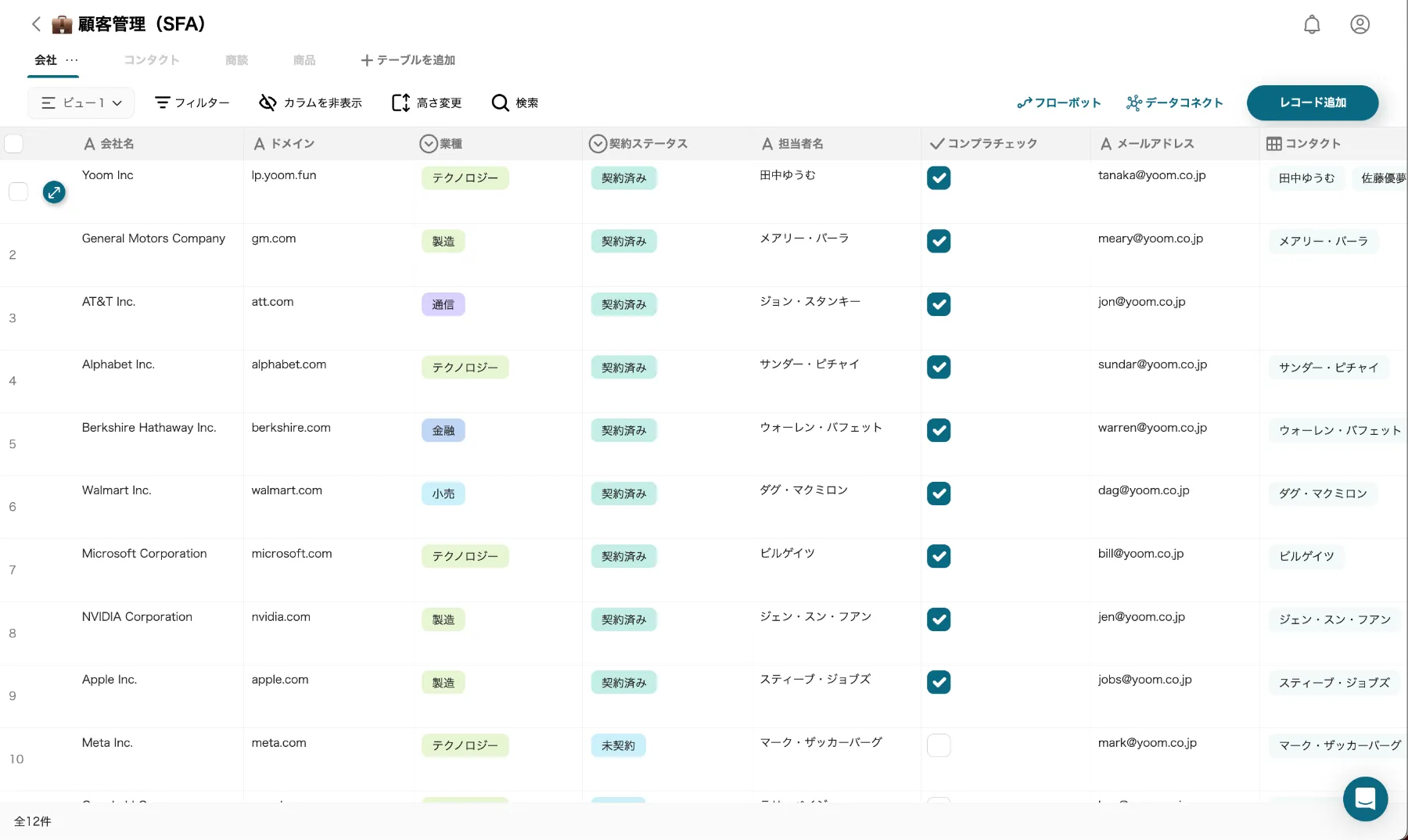
Task: Add a new table via テーブルを追加
Action: point(407,60)
